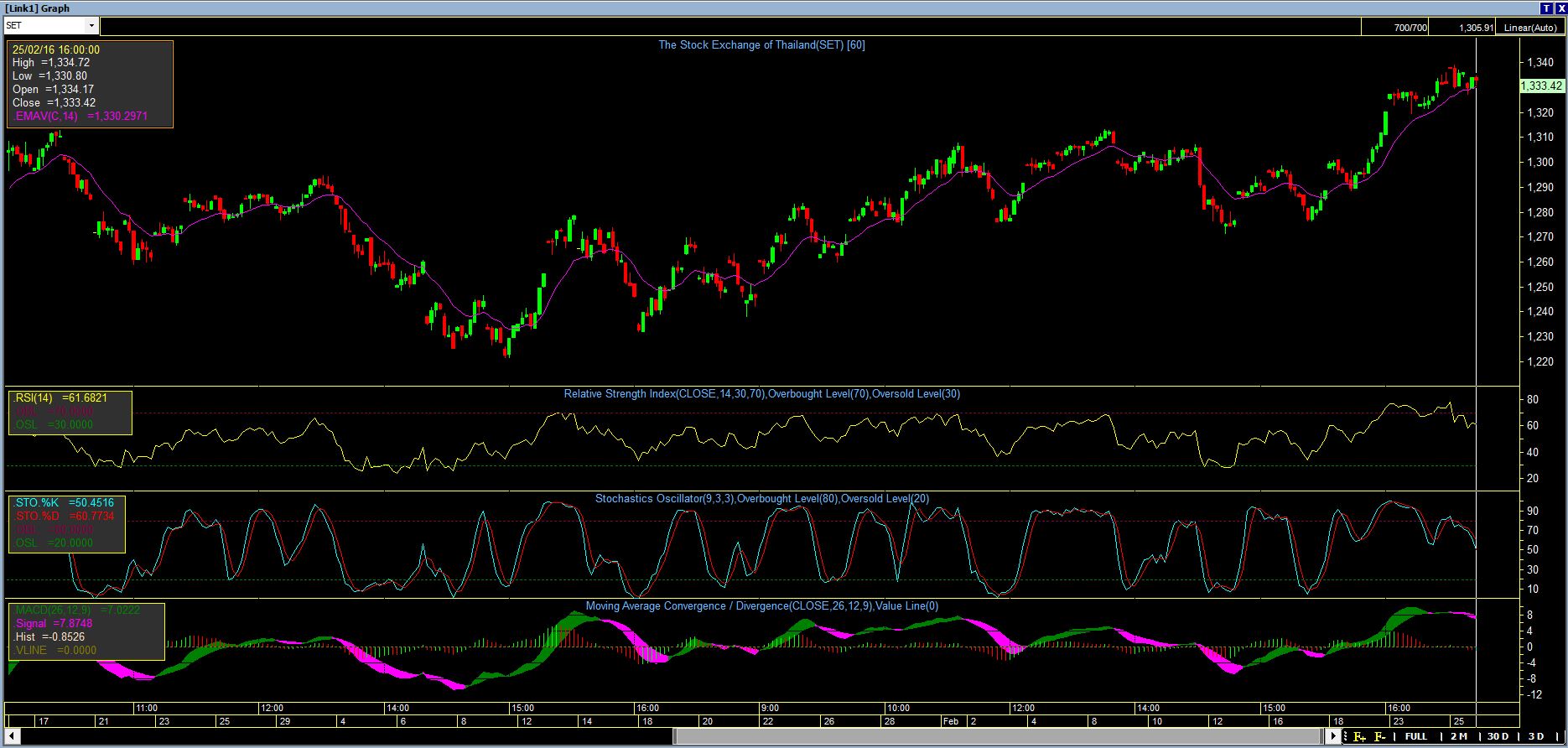Click the Linear(Auto) scale selector
The width and height of the screenshot is (1568, 748).
[1530, 28]
